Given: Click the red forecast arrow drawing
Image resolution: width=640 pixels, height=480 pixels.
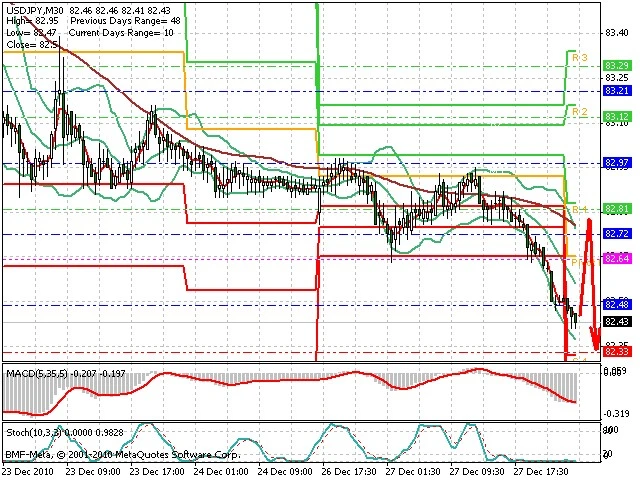Looking at the screenshot, I should coord(590,284).
